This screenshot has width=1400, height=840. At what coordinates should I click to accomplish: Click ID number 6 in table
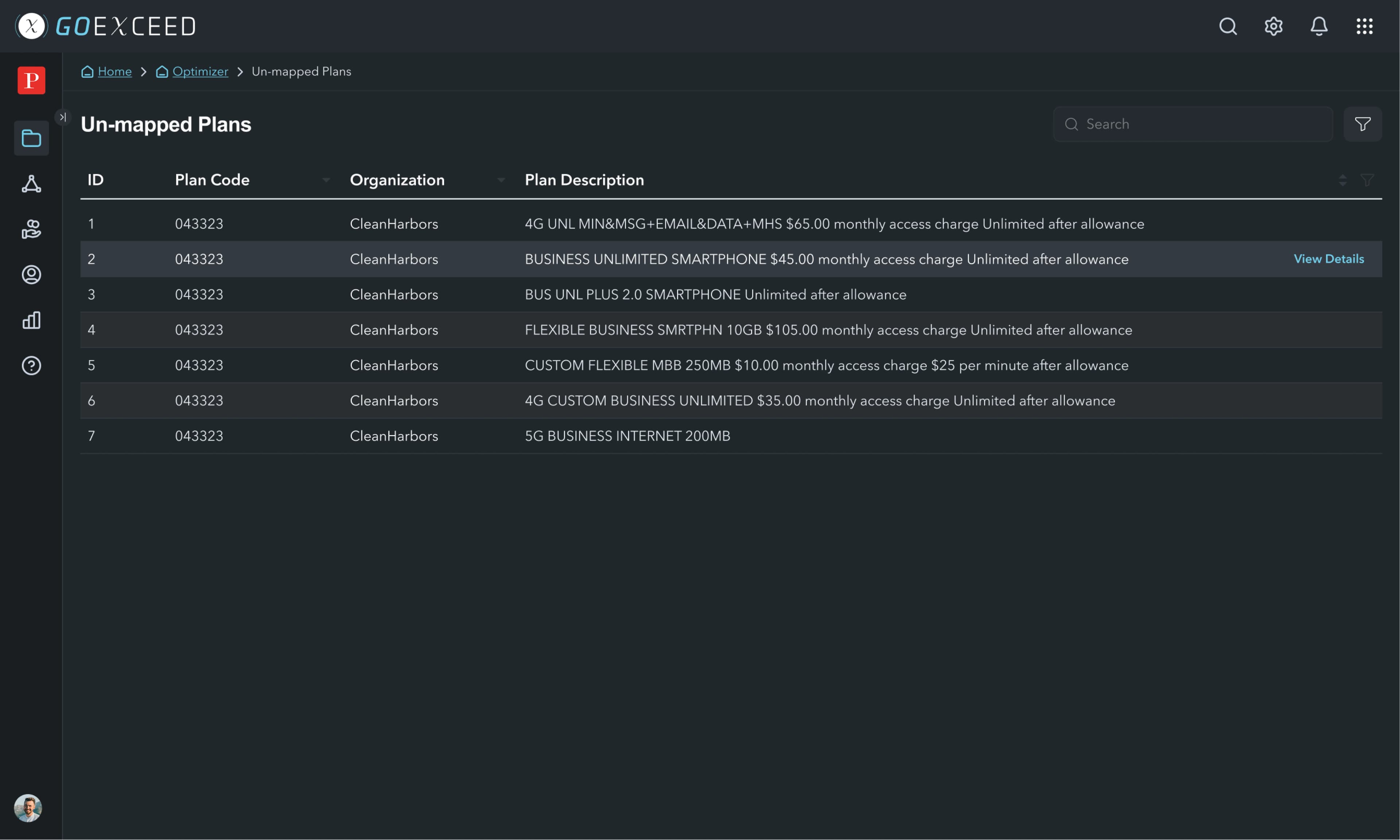point(91,401)
